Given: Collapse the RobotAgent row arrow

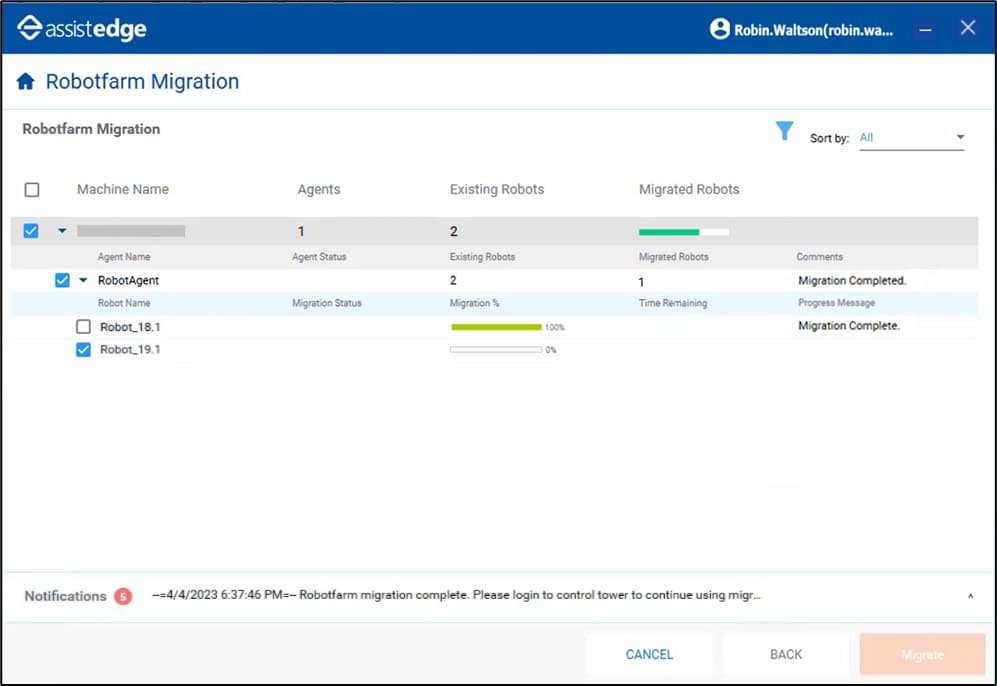Looking at the screenshot, I should [x=83, y=281].
